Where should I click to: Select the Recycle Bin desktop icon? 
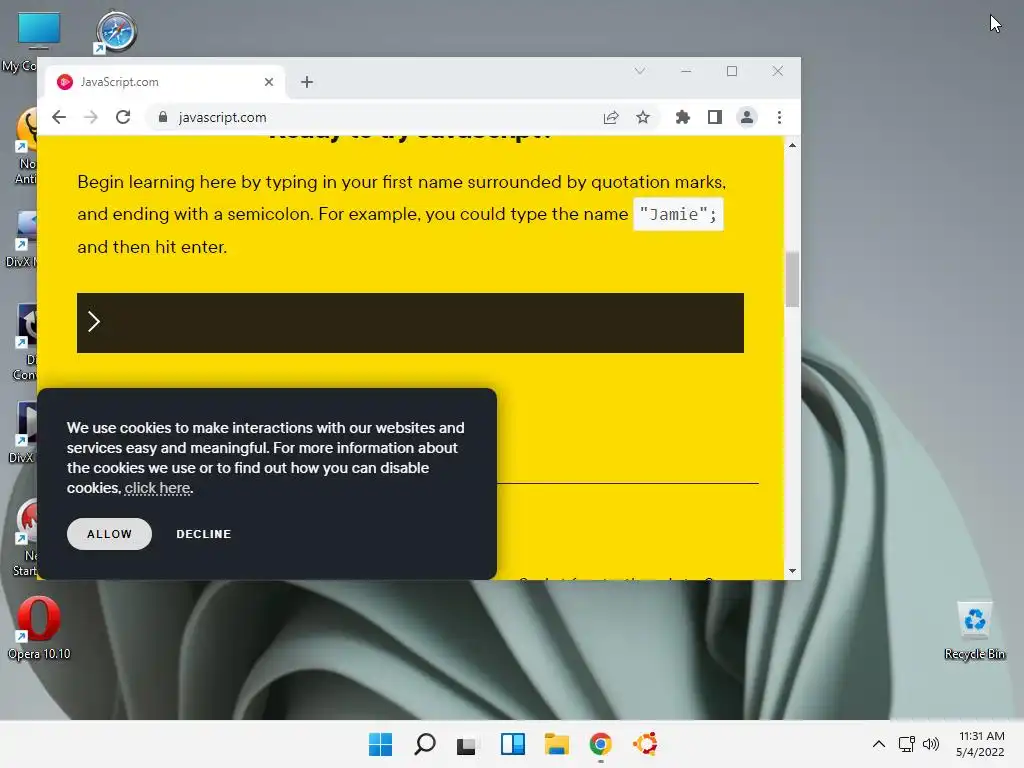pyautogui.click(x=974, y=631)
